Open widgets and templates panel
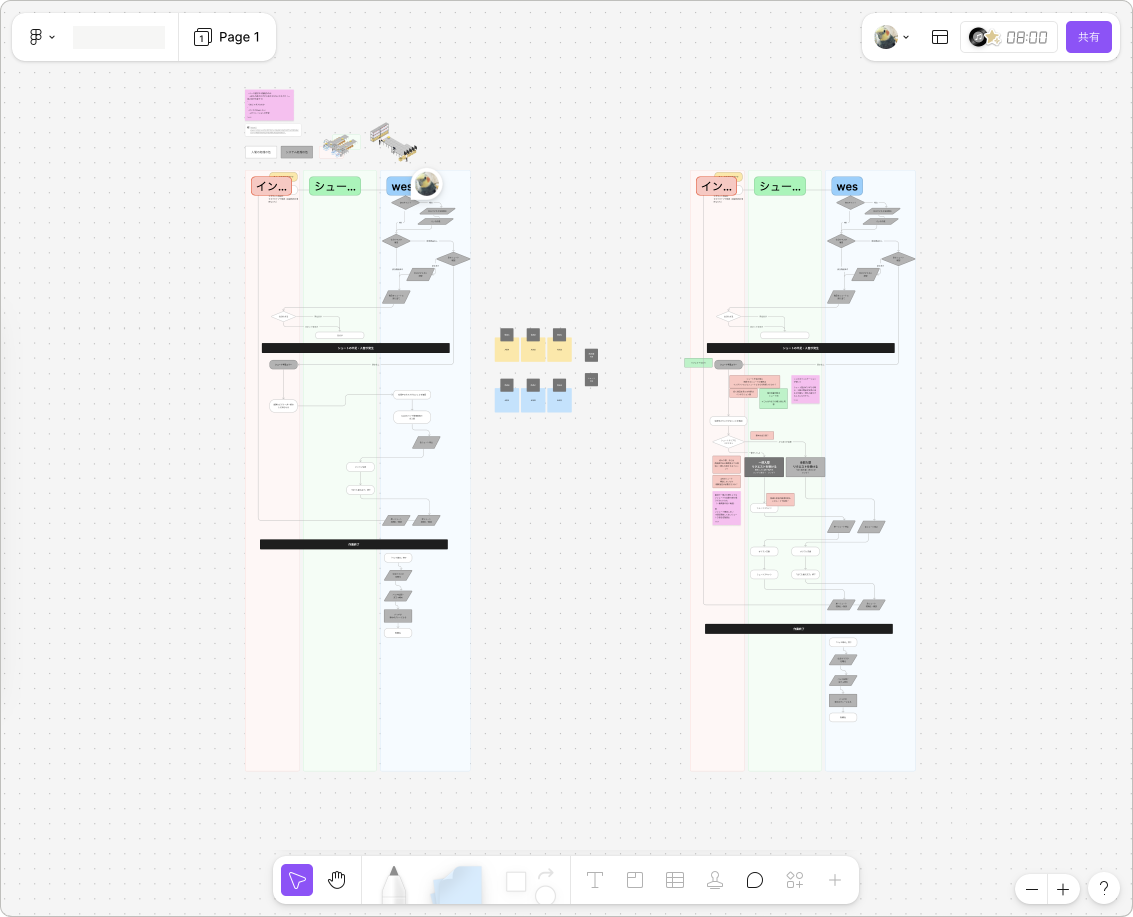 coord(795,880)
